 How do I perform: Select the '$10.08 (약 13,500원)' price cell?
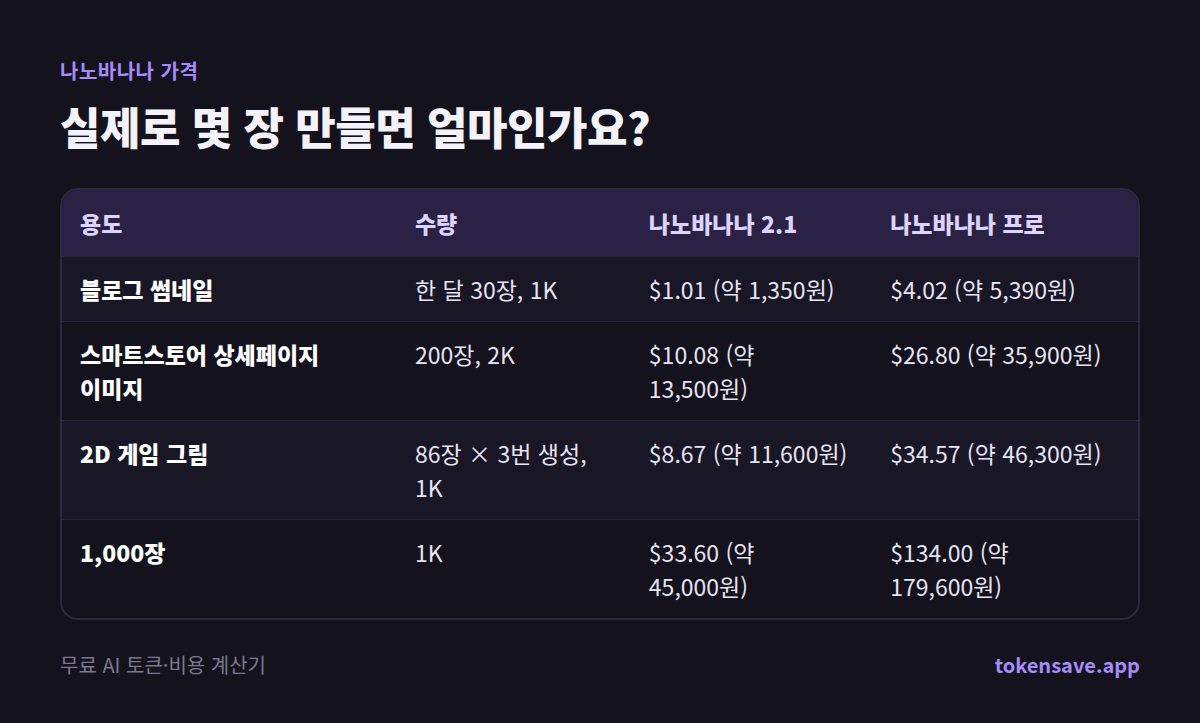702,372
